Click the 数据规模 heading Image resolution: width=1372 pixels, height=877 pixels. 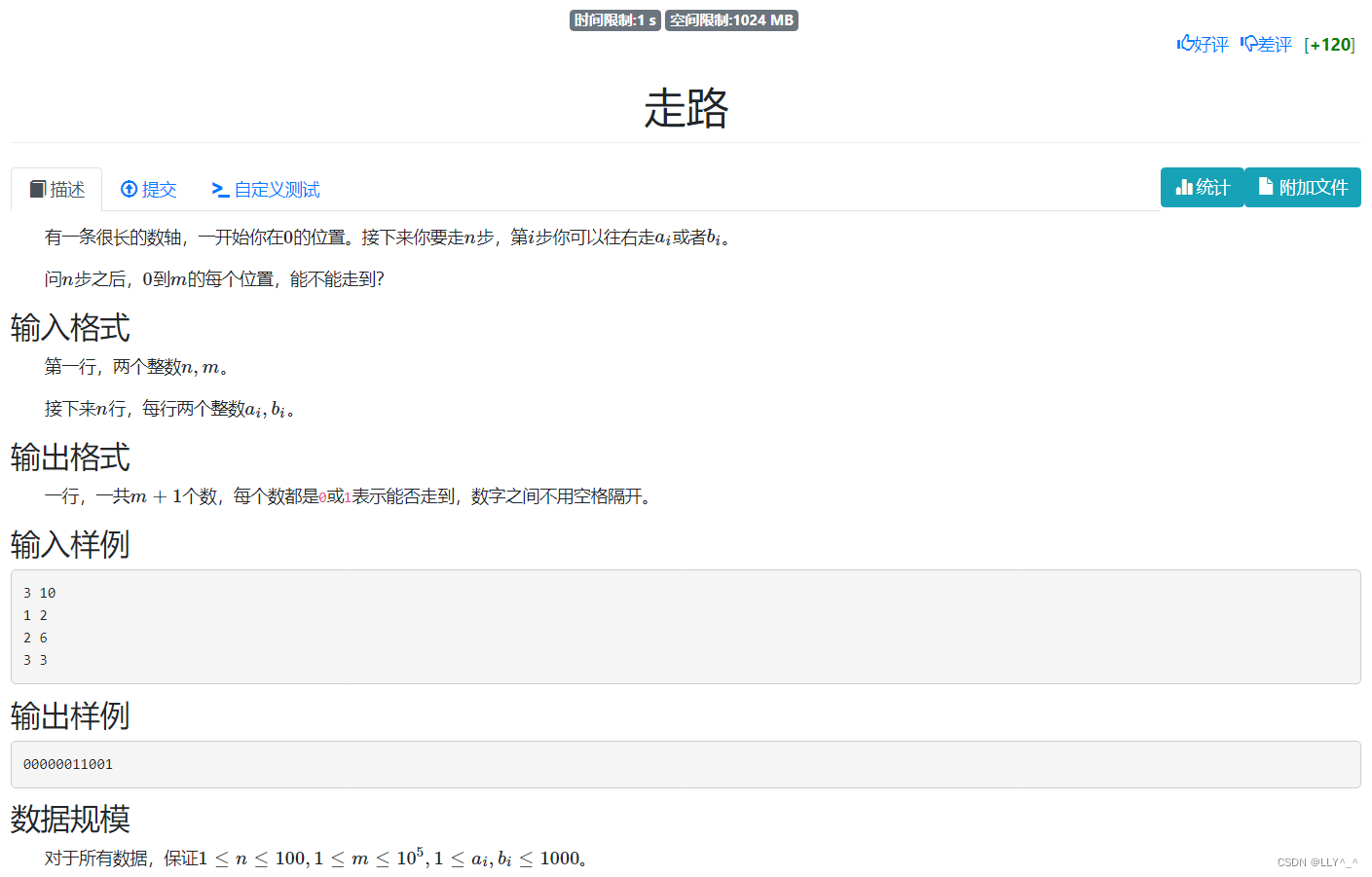click(70, 820)
